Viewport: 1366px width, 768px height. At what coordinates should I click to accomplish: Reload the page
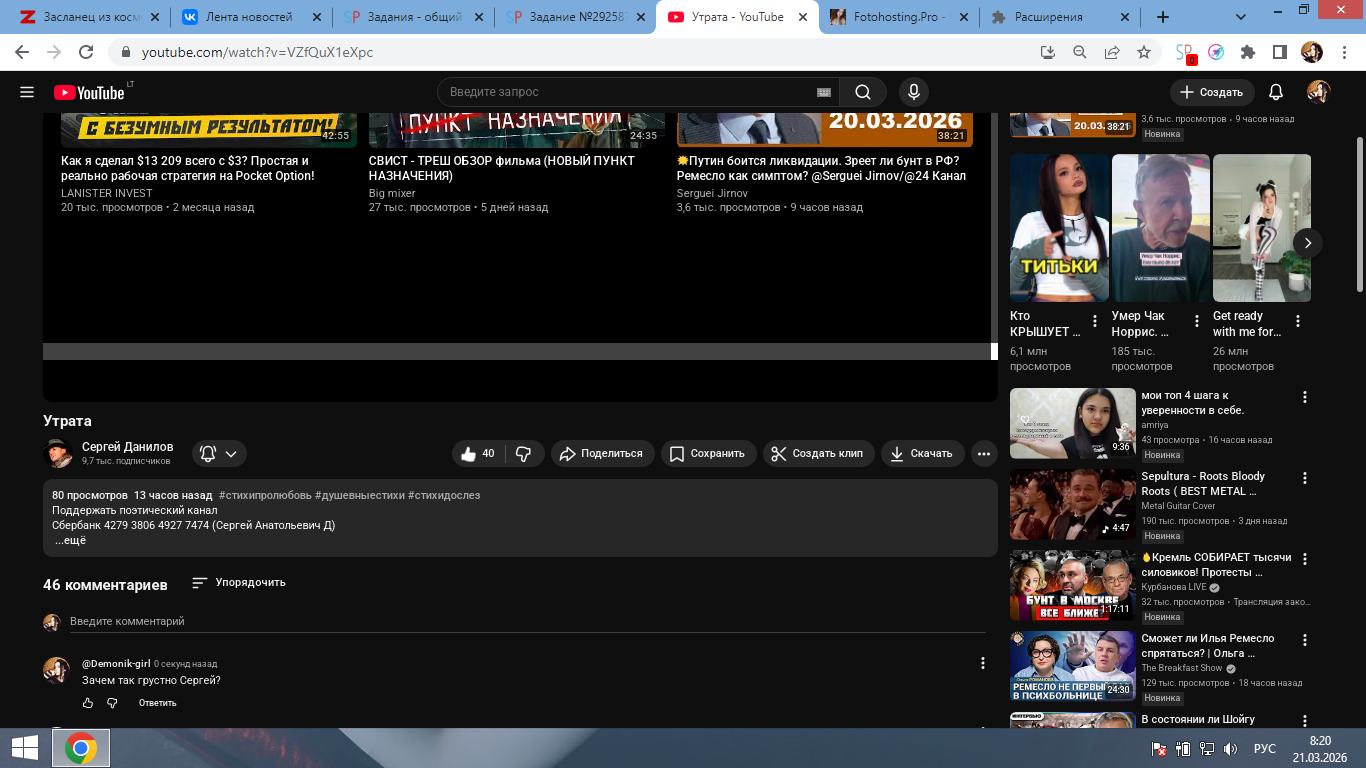click(86, 52)
